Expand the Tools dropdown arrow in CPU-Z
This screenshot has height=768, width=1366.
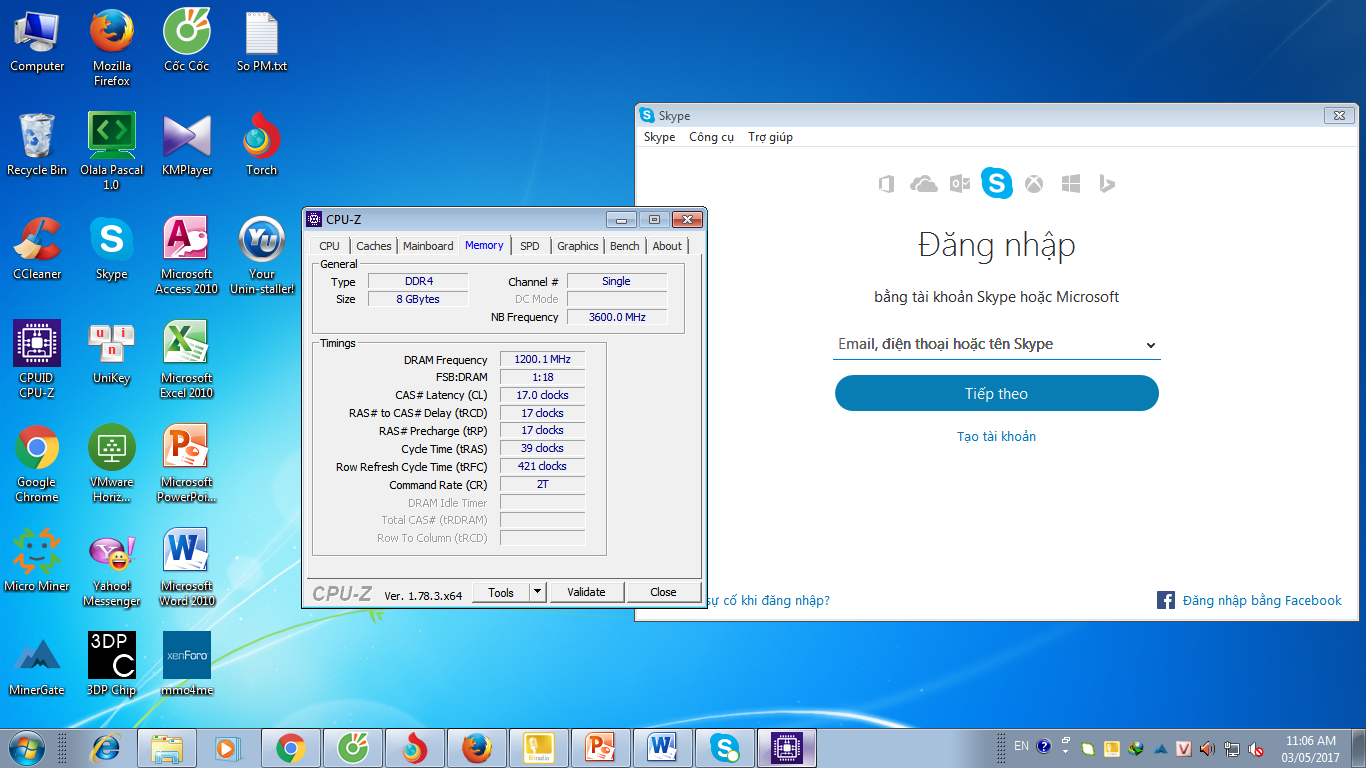point(537,592)
